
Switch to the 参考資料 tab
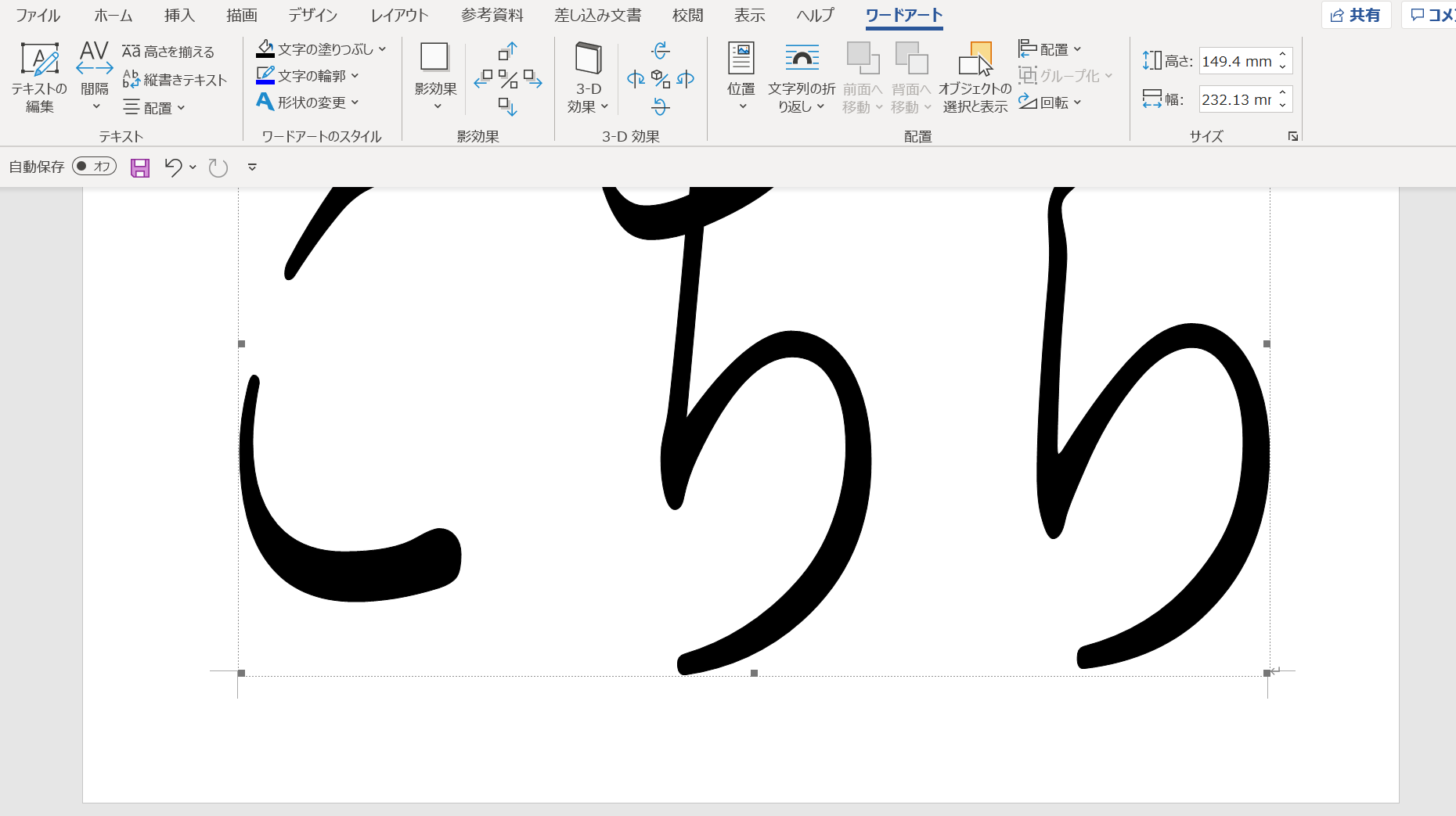(x=492, y=15)
